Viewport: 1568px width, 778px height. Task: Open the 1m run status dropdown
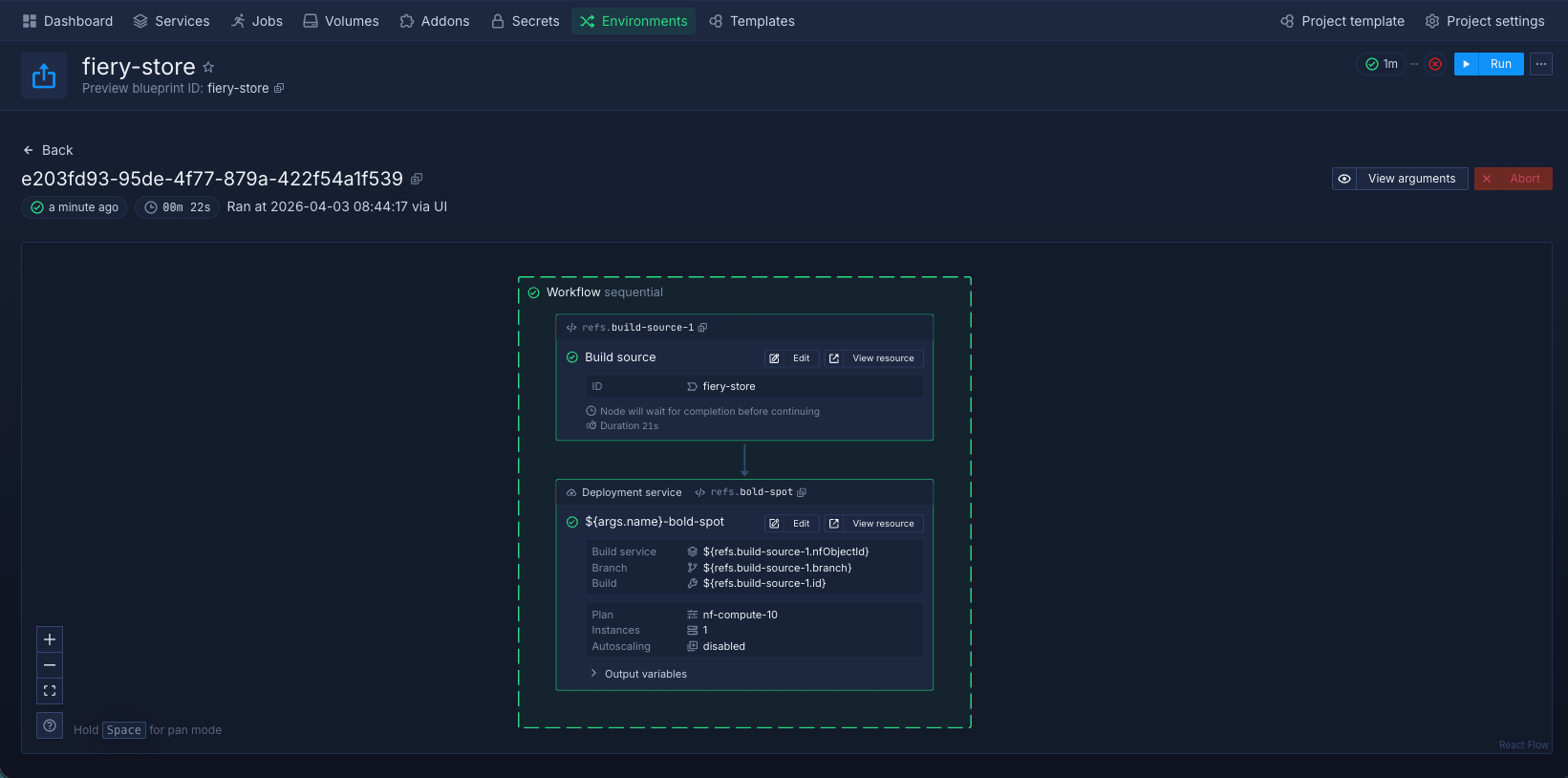click(x=1382, y=64)
